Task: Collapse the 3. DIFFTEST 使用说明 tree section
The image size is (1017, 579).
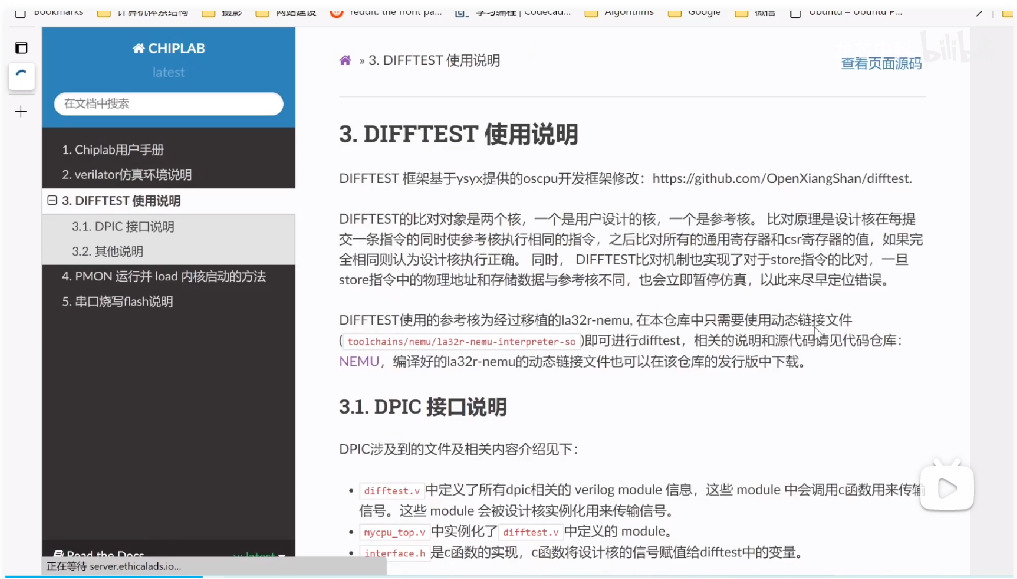Action: [x=52, y=201]
